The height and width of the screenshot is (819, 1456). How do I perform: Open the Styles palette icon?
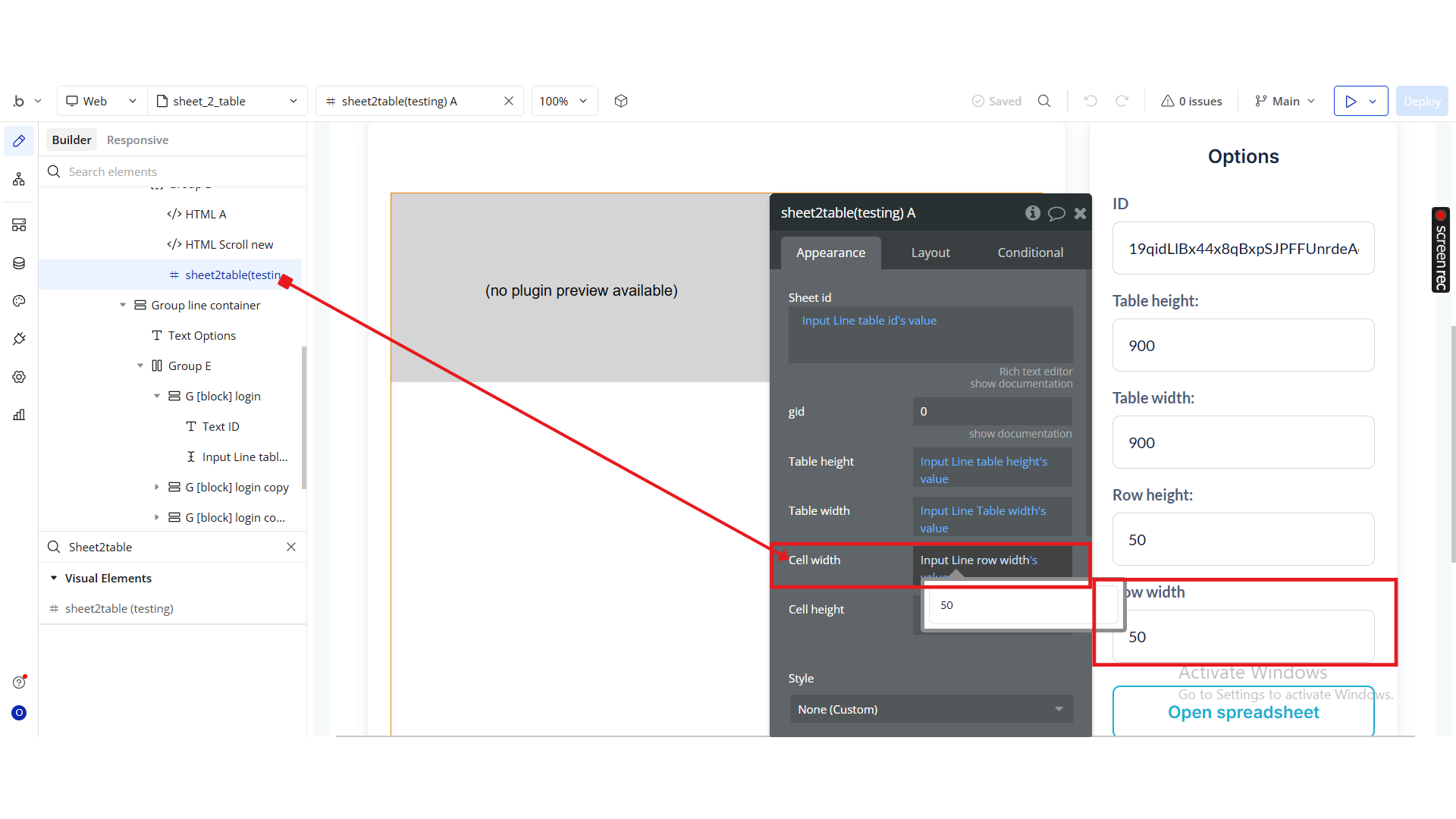pyautogui.click(x=19, y=301)
